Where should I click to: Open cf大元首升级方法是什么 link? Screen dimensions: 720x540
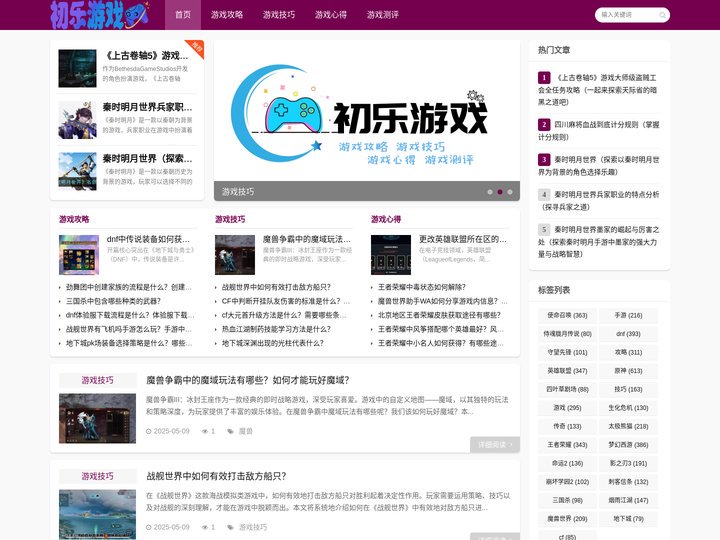pyautogui.click(x=284, y=315)
